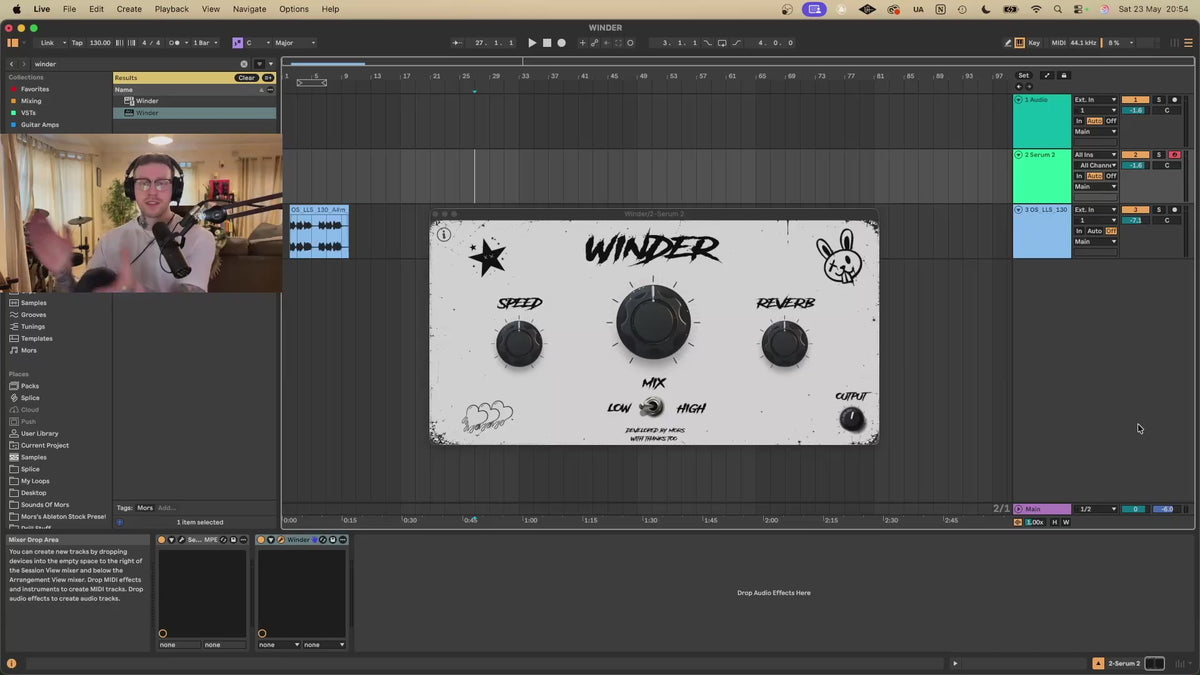The image size is (1200, 675).
Task: Click the Clear button in Results
Action: [x=246, y=78]
